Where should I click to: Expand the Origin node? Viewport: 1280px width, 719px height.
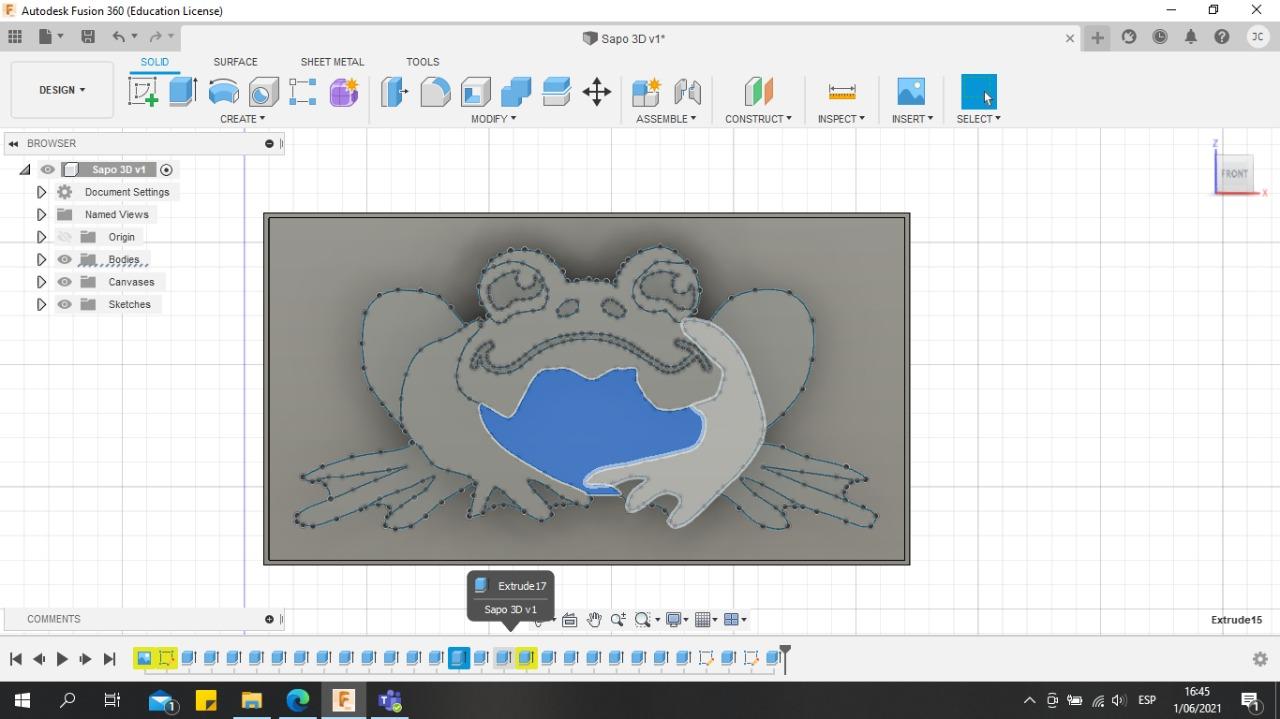coord(41,237)
